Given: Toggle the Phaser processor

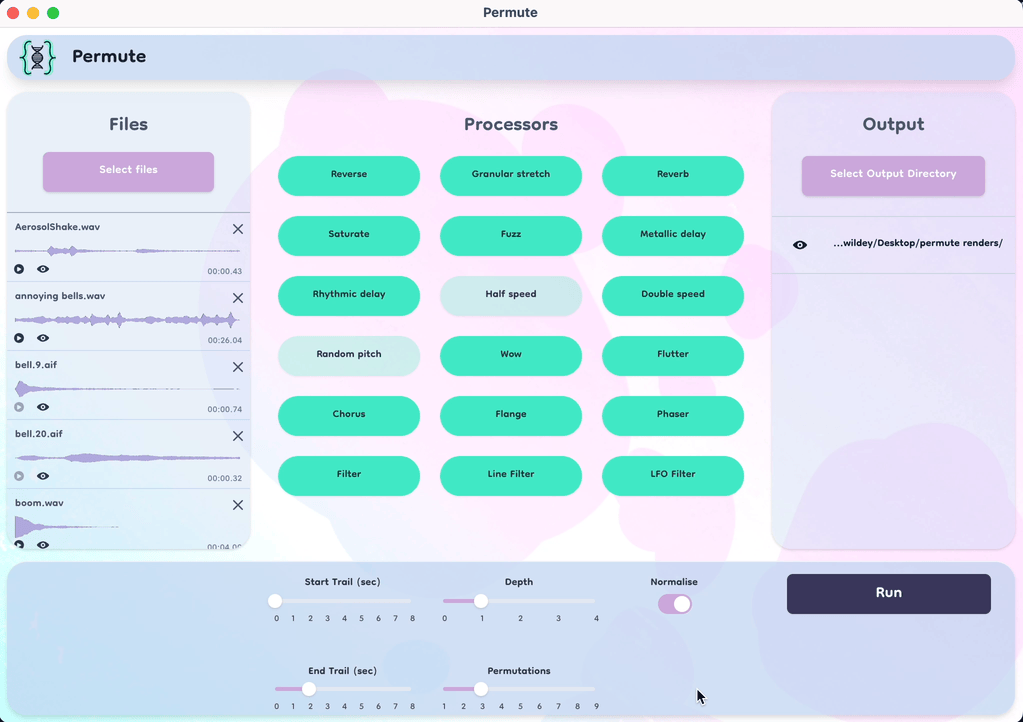Looking at the screenshot, I should point(673,415).
